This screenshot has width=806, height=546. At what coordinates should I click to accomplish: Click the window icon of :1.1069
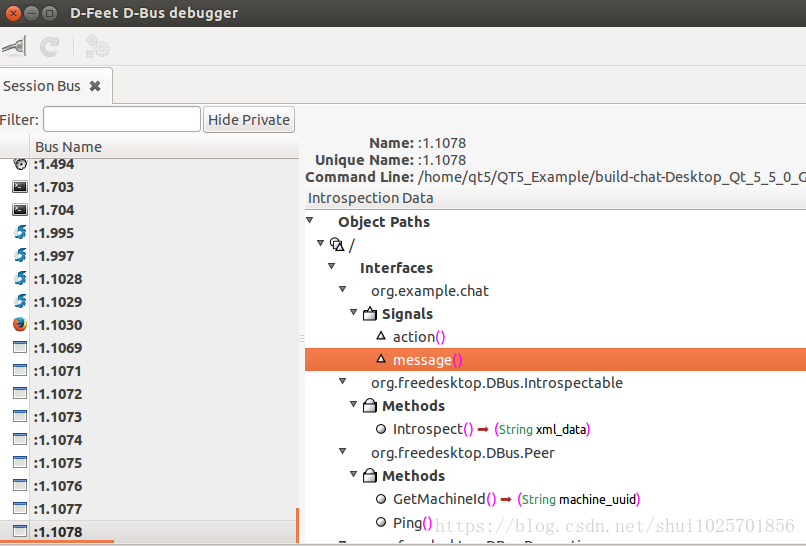(20, 348)
